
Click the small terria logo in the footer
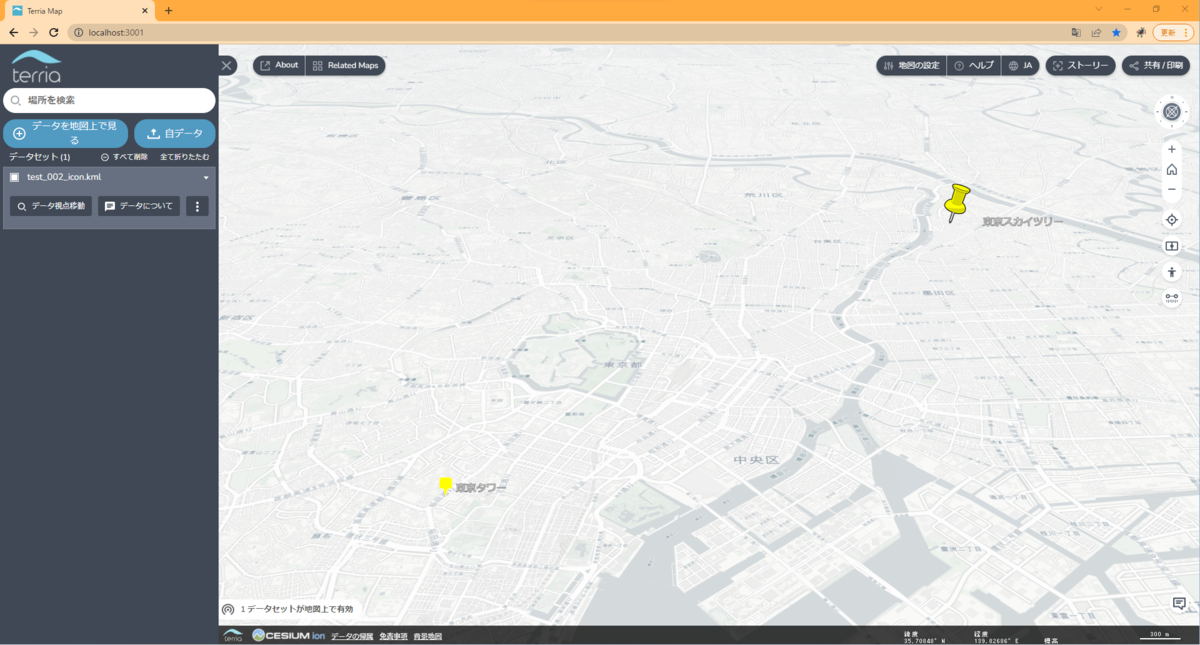[232, 636]
